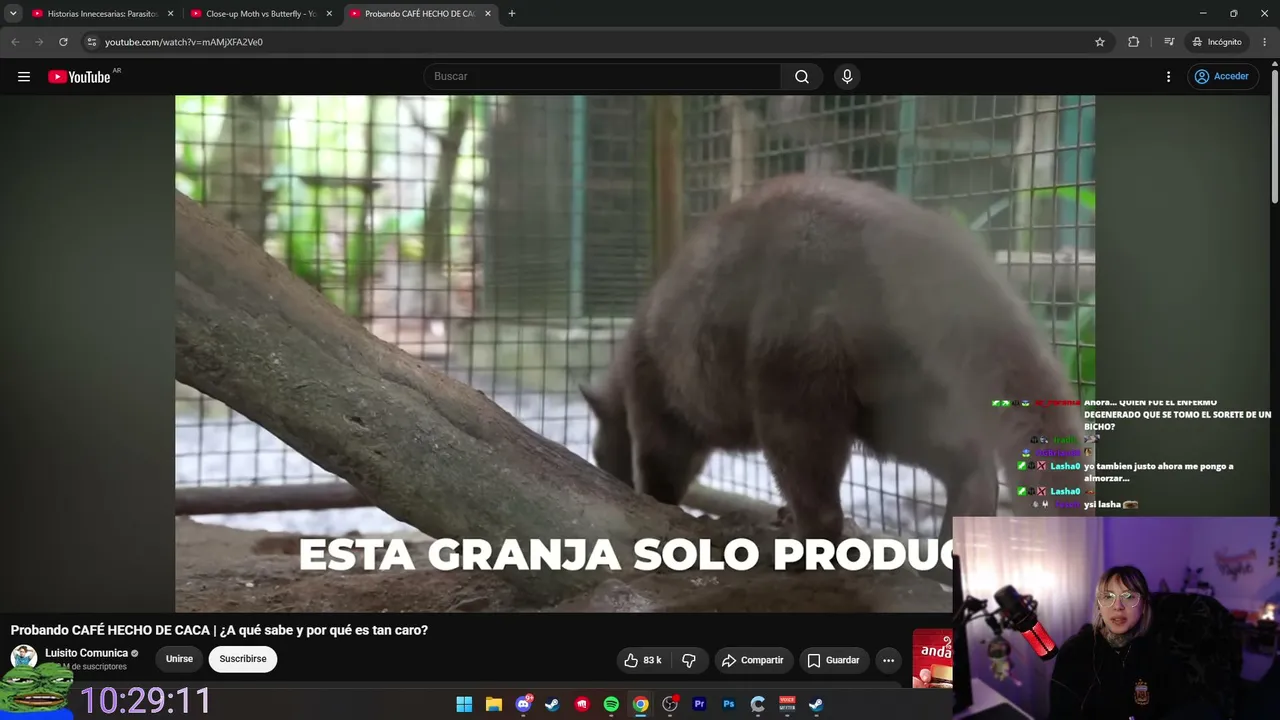Viewport: 1280px width, 720px height.
Task: Click the video player frame
Action: click(x=635, y=354)
